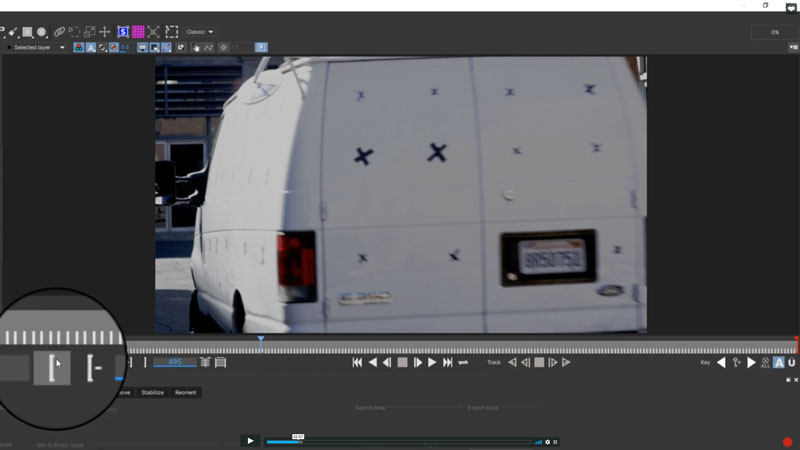
Task: Click the light blue highlighted view button
Action: coord(261,47)
